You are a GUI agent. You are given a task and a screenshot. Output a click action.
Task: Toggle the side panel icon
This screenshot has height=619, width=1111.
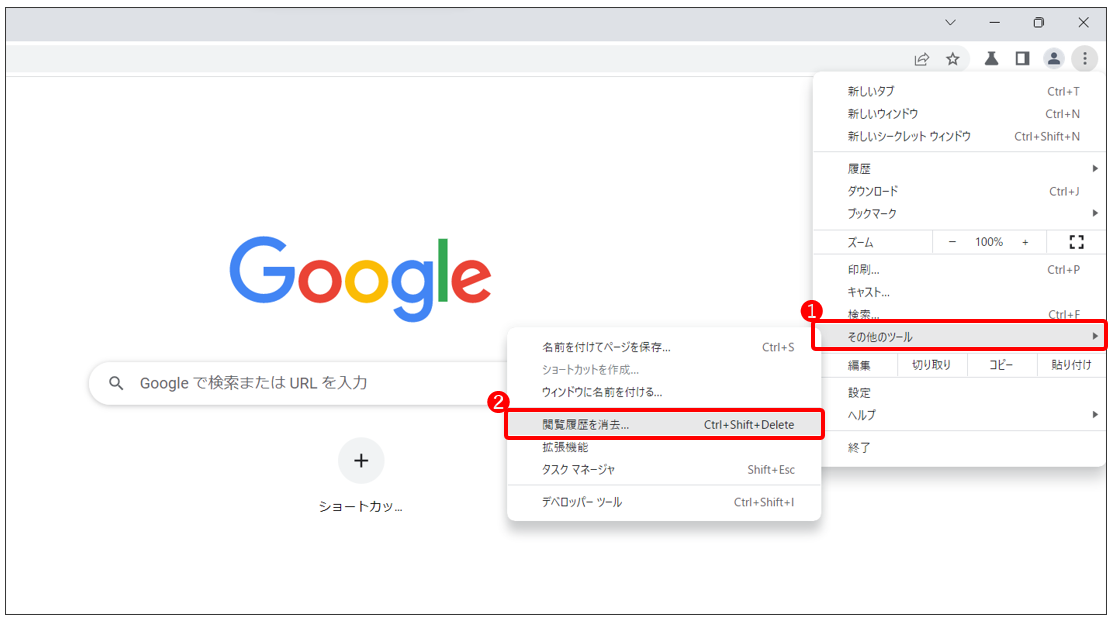coord(1022,59)
